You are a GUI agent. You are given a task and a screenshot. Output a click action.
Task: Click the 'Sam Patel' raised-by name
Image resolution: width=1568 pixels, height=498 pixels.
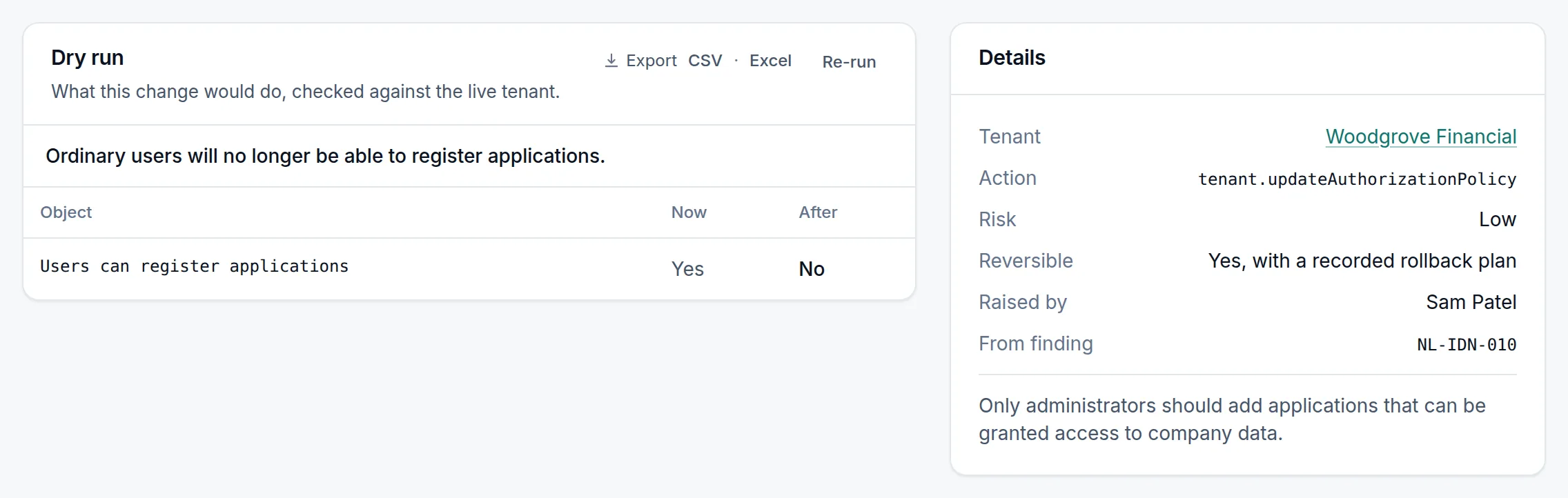1471,302
